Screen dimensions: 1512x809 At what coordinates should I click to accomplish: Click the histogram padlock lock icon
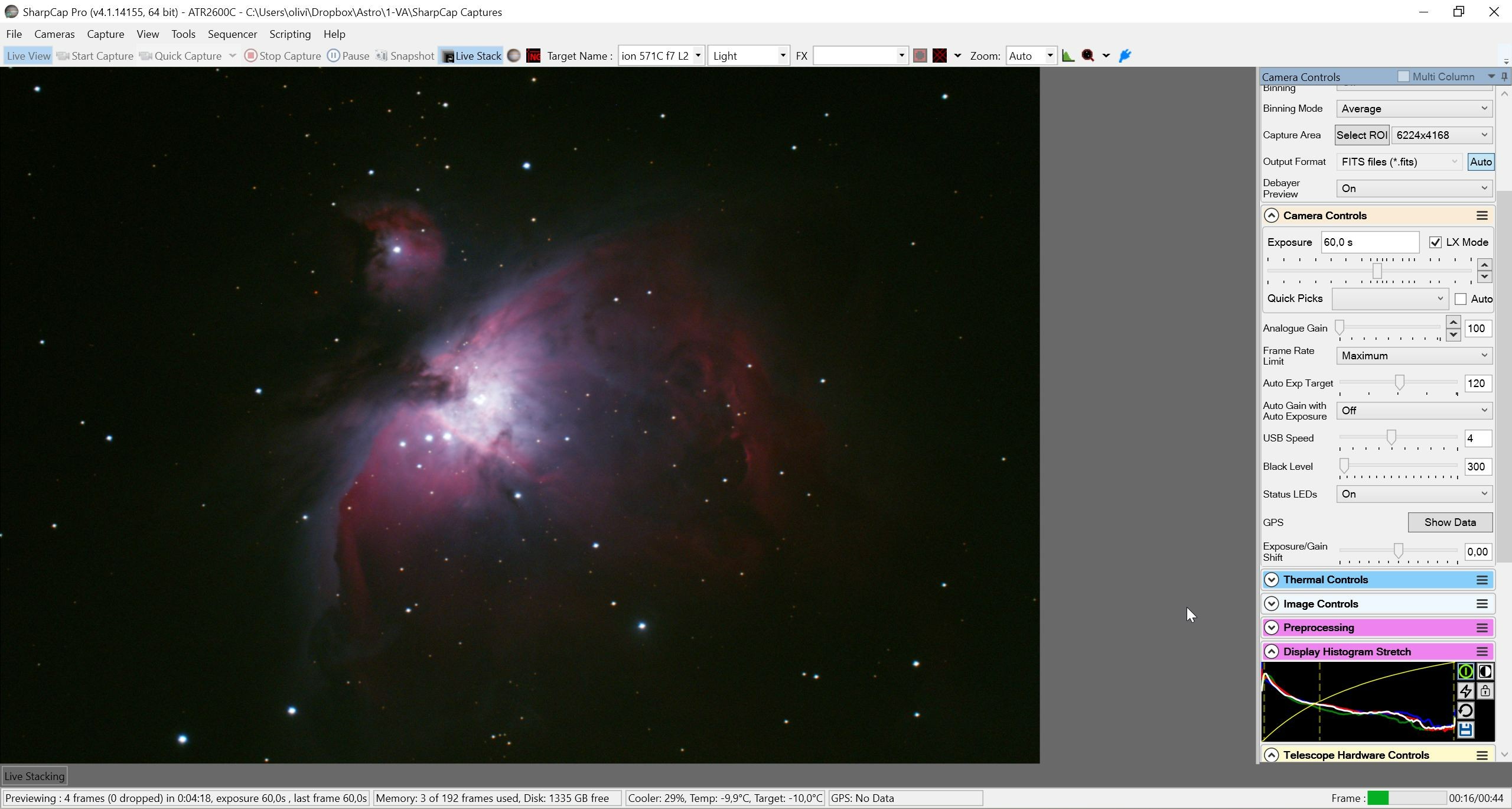point(1485,691)
